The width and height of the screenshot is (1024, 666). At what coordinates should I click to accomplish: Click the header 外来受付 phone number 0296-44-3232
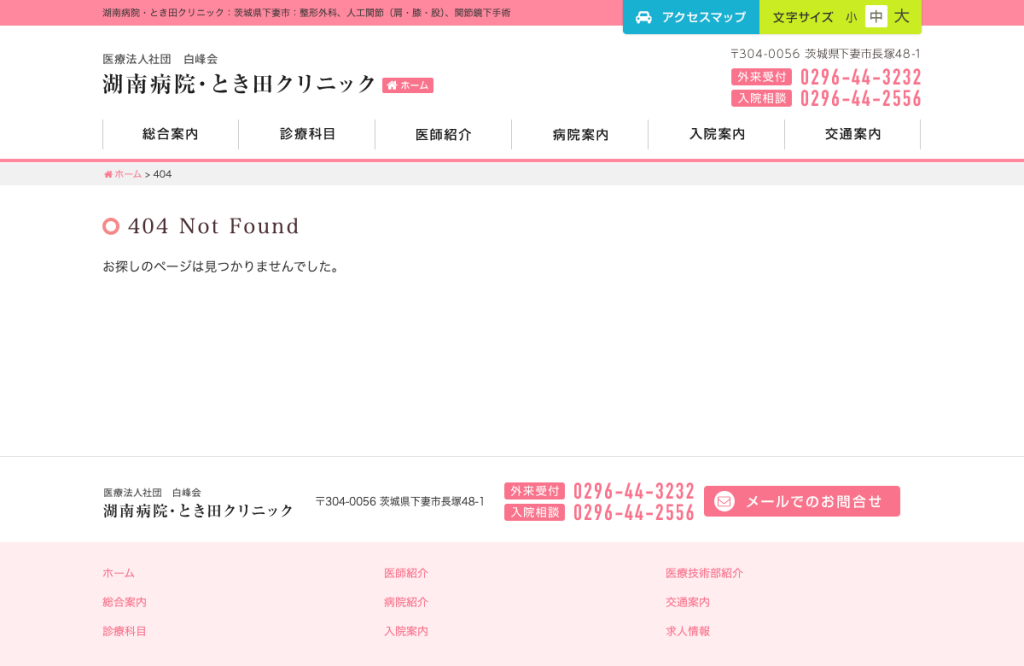pos(861,77)
